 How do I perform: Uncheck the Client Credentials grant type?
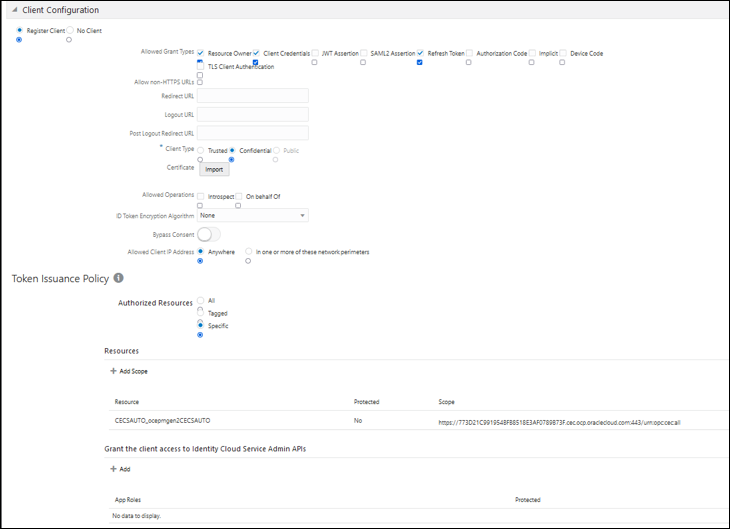[x=256, y=53]
